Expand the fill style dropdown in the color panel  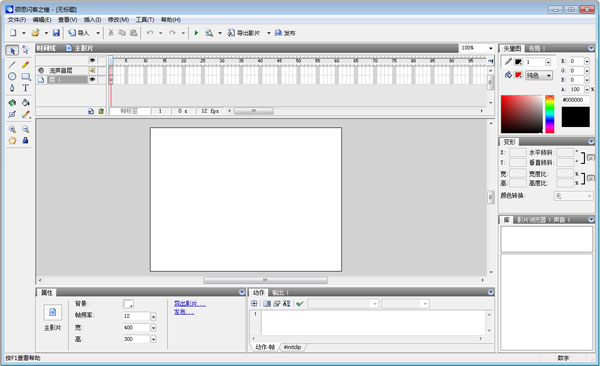click(539, 75)
